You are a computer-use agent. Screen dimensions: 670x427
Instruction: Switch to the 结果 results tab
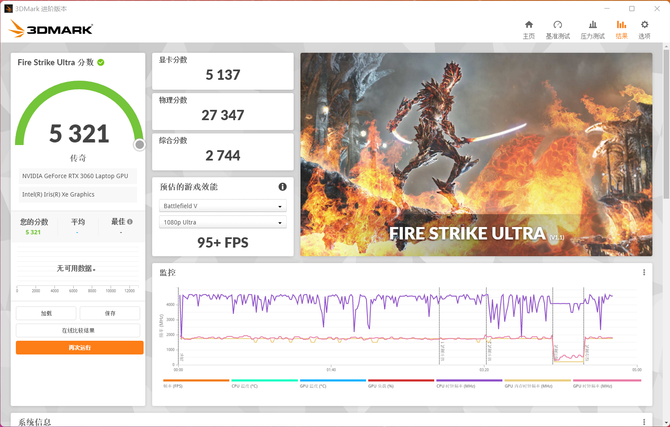click(x=621, y=29)
